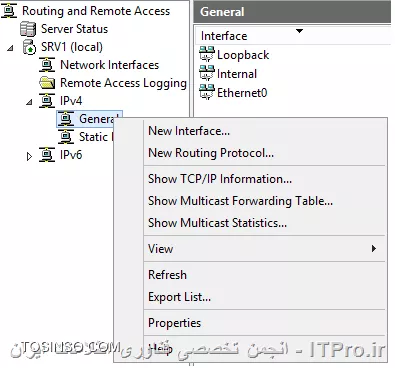
Task: Click the SRV1 (local) server icon
Action: [x=29, y=47]
